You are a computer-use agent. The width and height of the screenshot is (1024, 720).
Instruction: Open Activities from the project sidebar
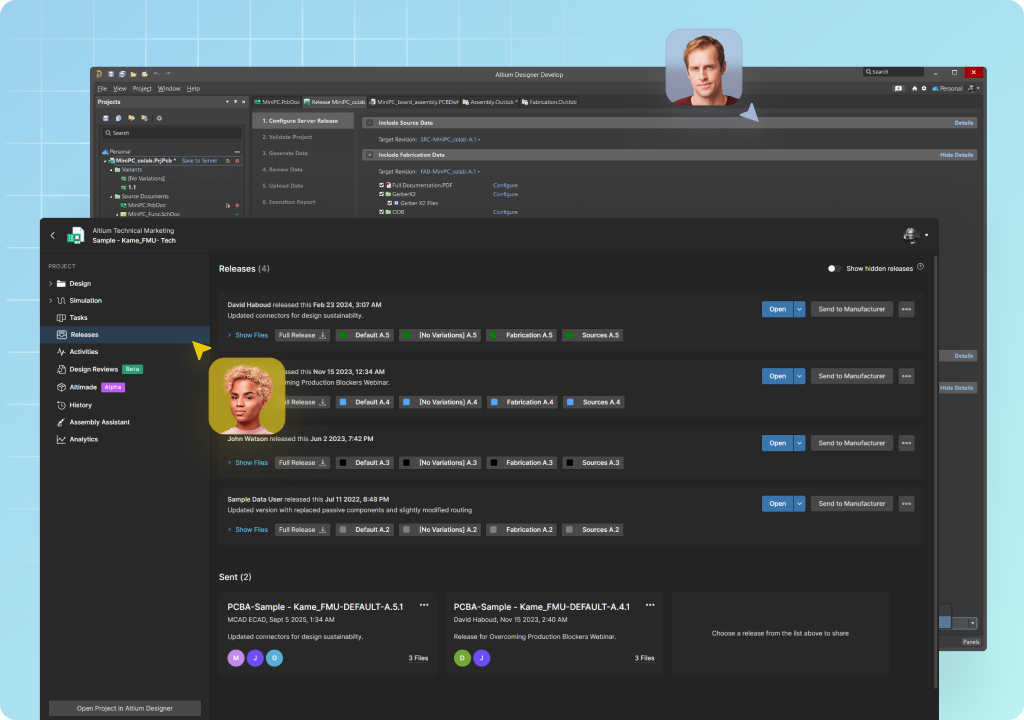coord(84,352)
